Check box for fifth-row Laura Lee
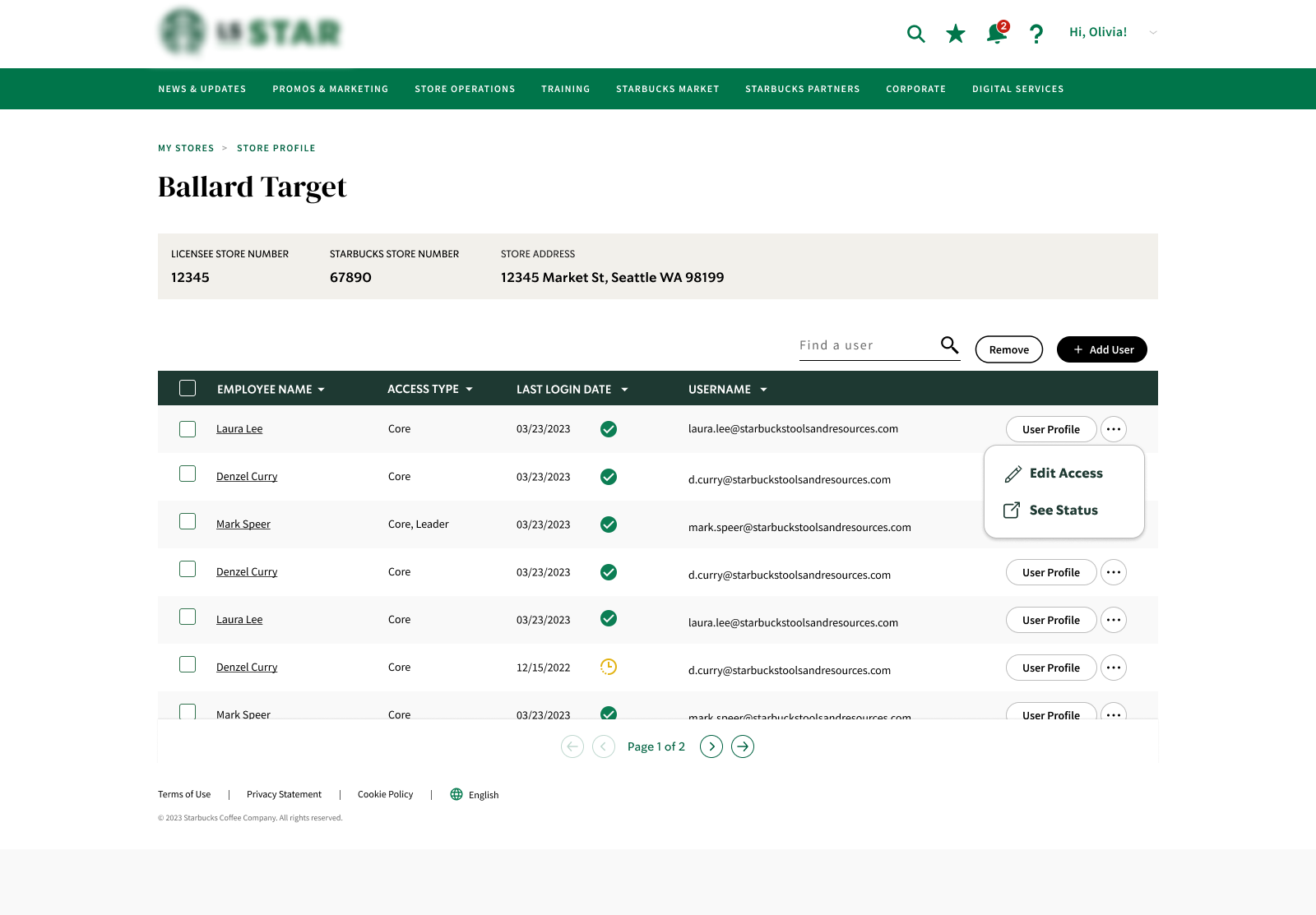 click(x=188, y=617)
